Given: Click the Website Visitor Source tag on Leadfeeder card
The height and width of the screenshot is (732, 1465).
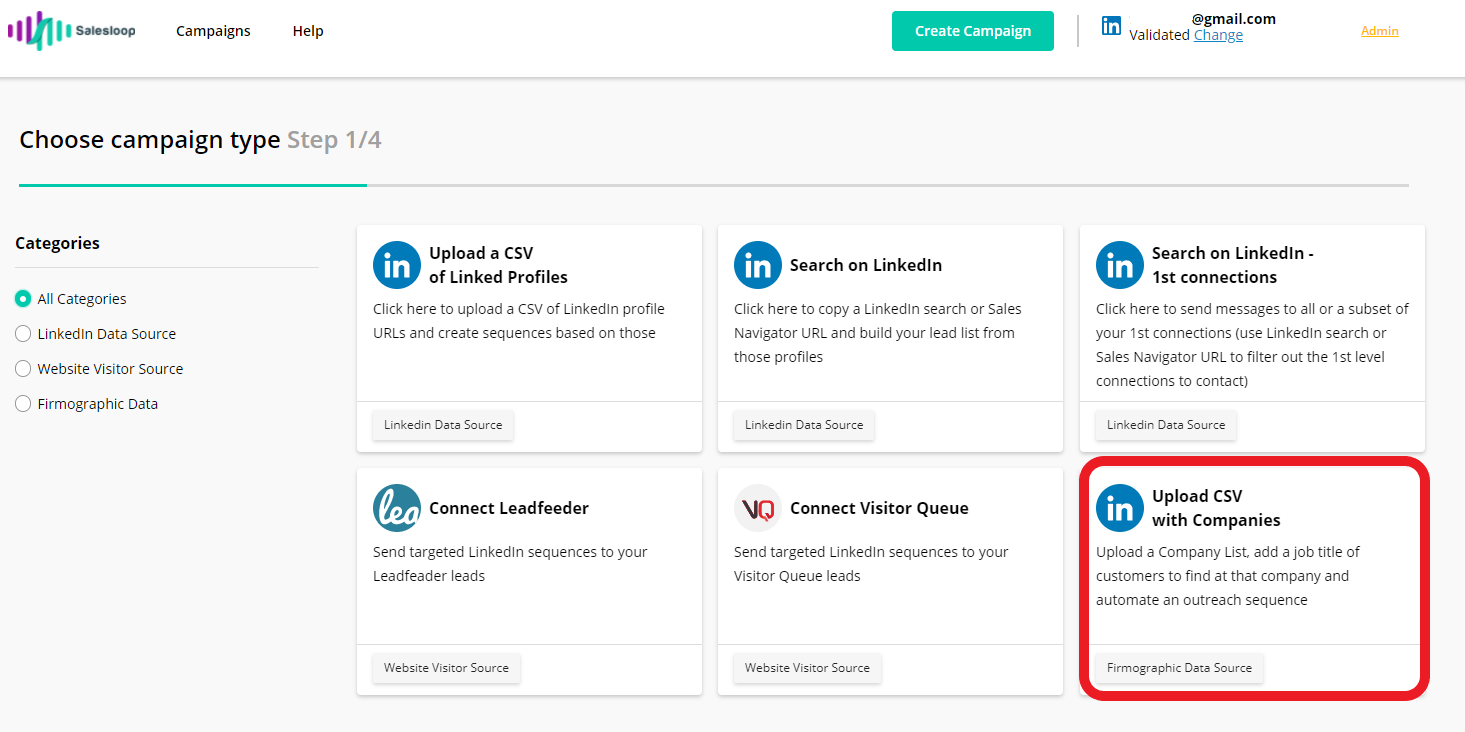Looking at the screenshot, I should [x=446, y=668].
